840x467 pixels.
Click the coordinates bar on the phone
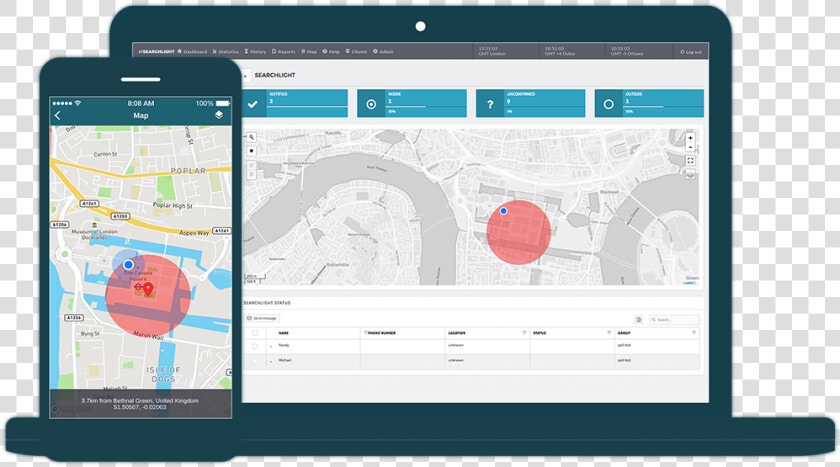pos(140,404)
